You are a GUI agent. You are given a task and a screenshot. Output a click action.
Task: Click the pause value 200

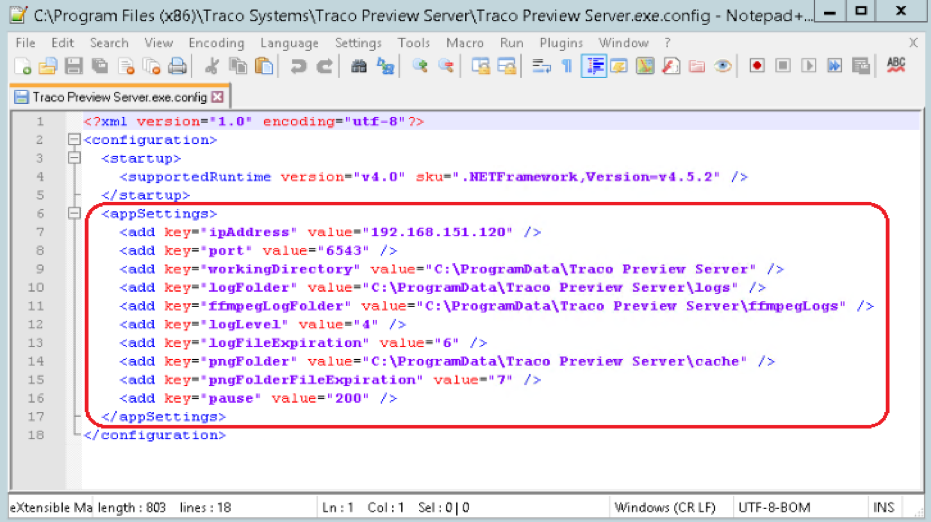click(348, 398)
